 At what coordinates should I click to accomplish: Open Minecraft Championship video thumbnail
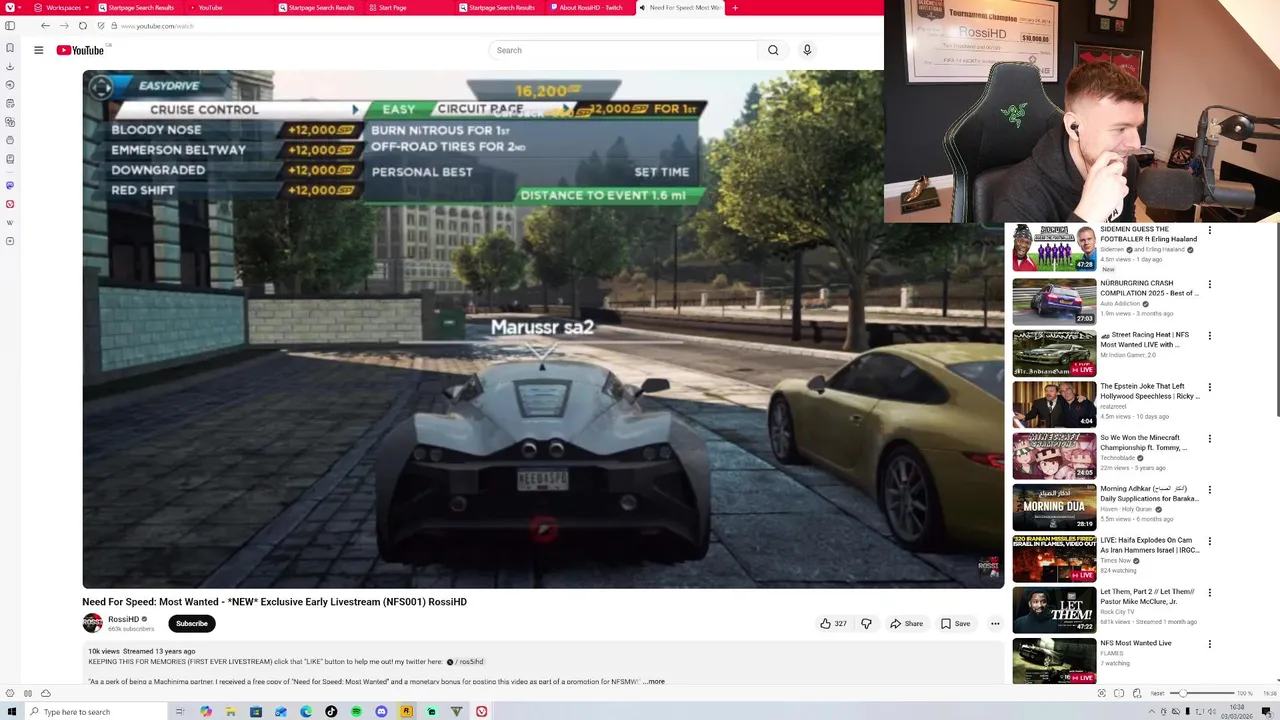1054,455
